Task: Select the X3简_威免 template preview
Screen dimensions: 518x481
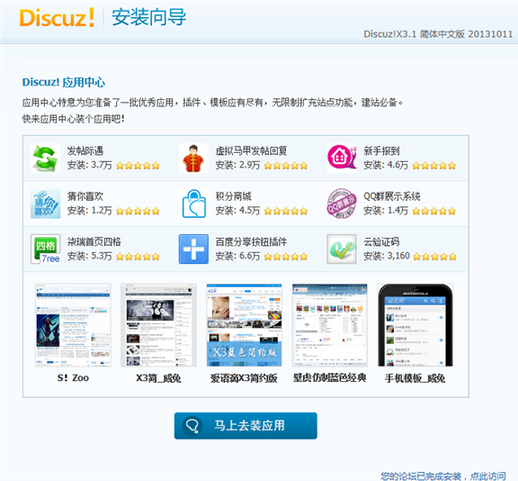Action: [x=159, y=325]
